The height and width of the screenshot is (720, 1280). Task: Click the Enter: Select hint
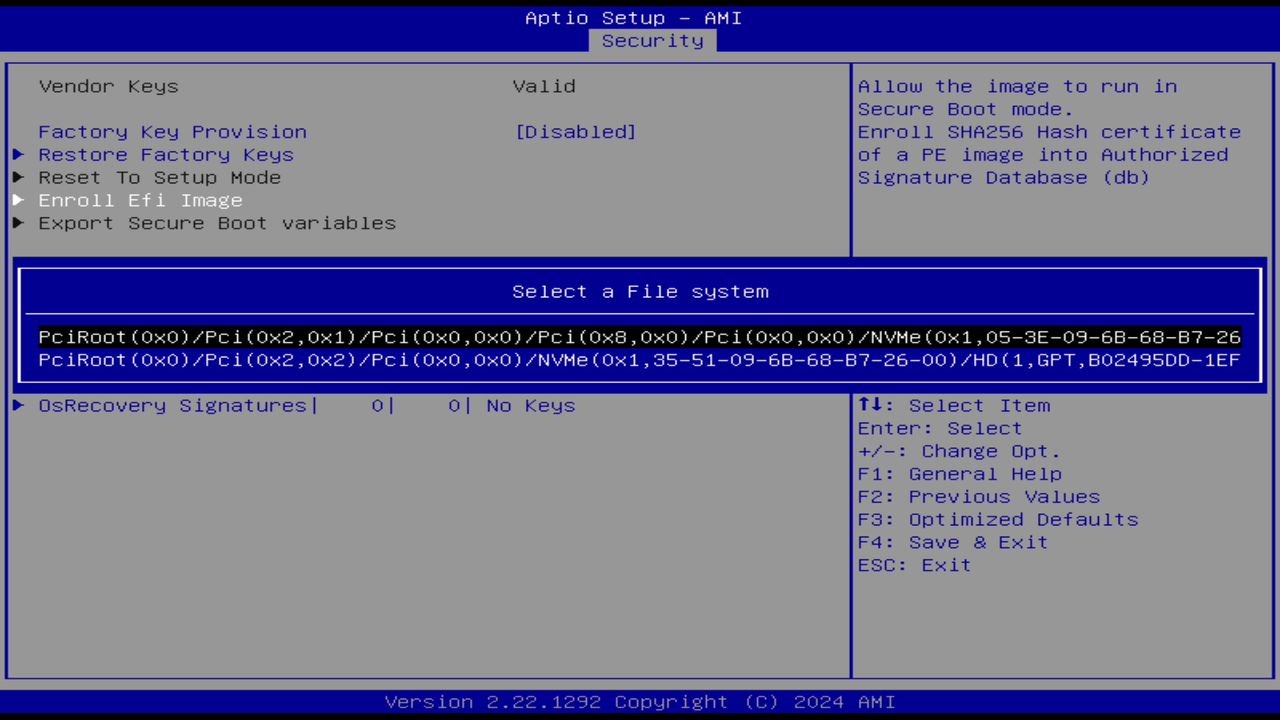coord(940,429)
